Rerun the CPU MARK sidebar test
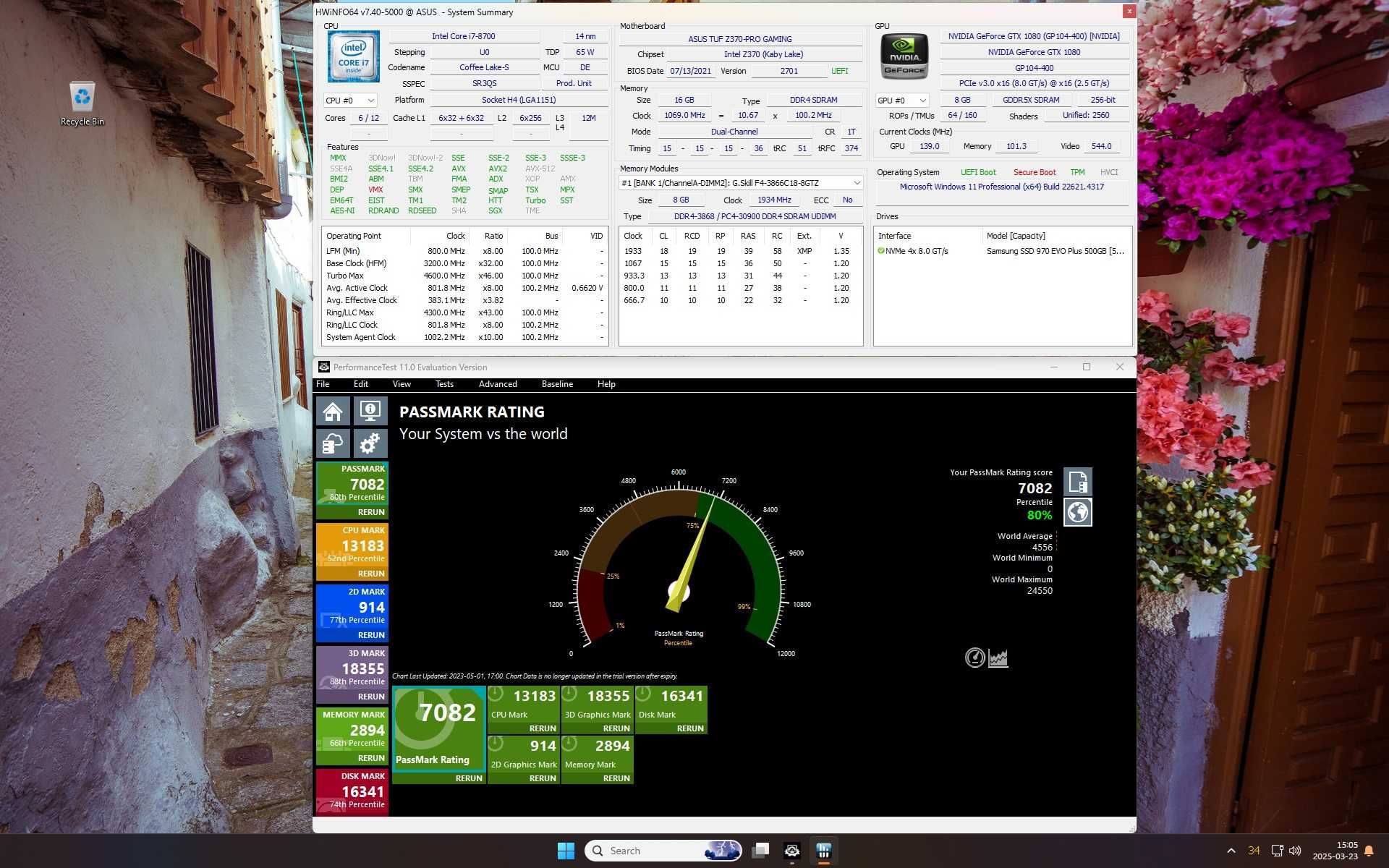1389x868 pixels. pyautogui.click(x=371, y=574)
